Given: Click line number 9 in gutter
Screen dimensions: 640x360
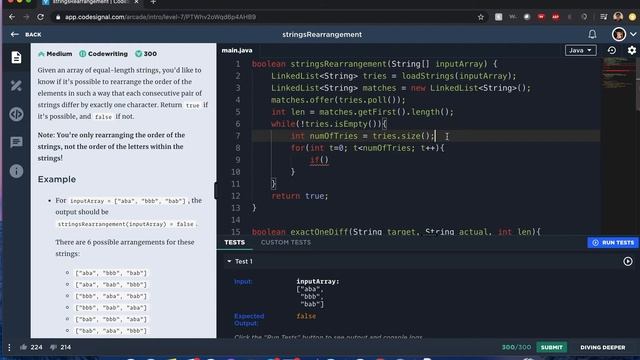Looking at the screenshot, I should point(238,160).
